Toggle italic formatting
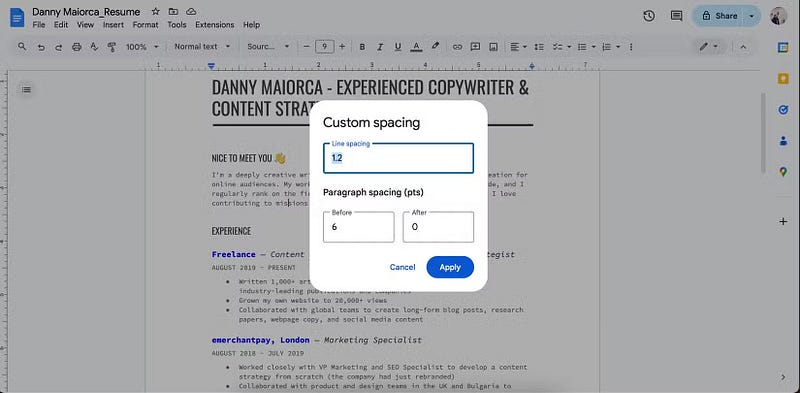 coord(380,47)
